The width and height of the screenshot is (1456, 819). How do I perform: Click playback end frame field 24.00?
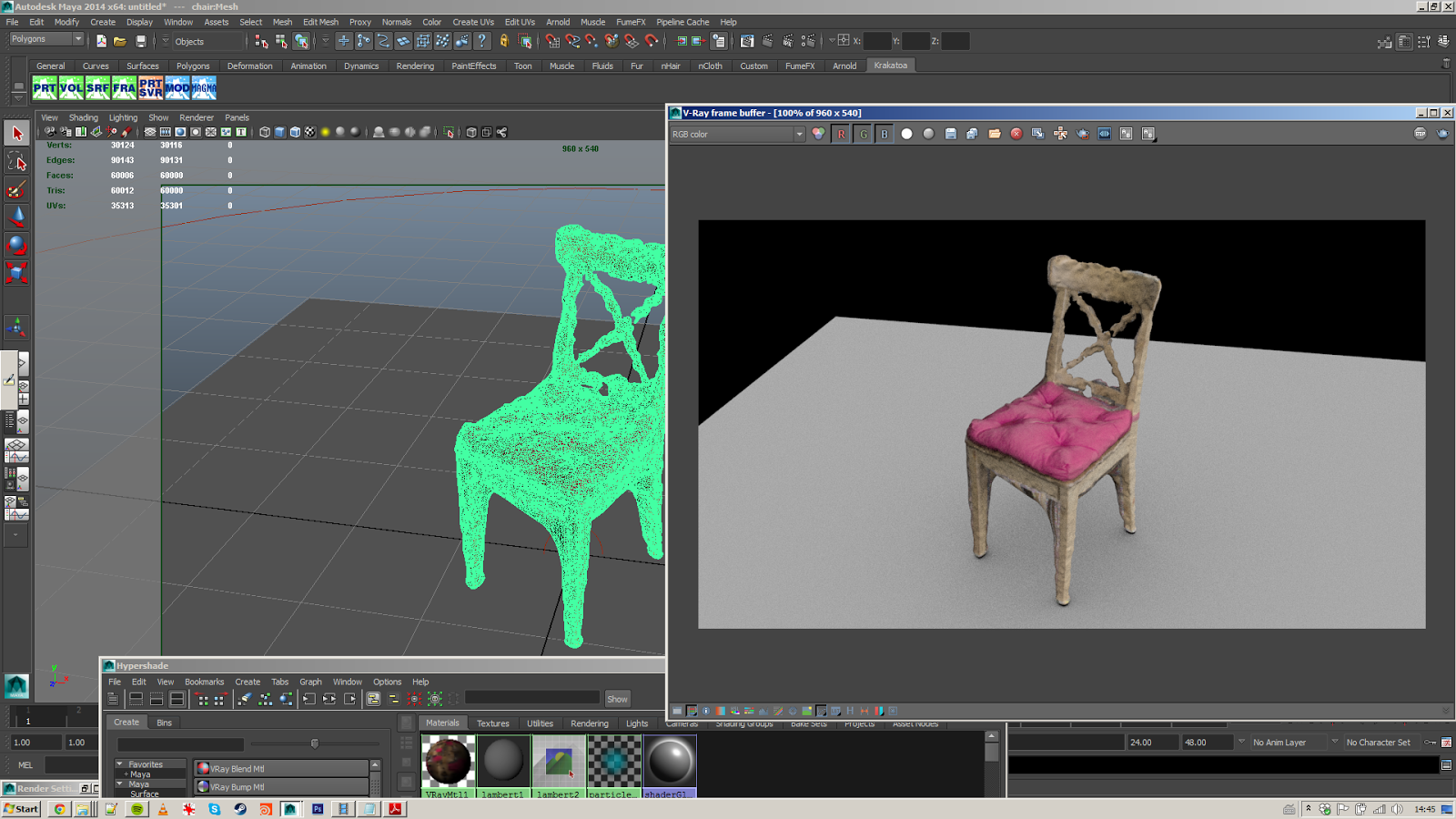[1151, 743]
